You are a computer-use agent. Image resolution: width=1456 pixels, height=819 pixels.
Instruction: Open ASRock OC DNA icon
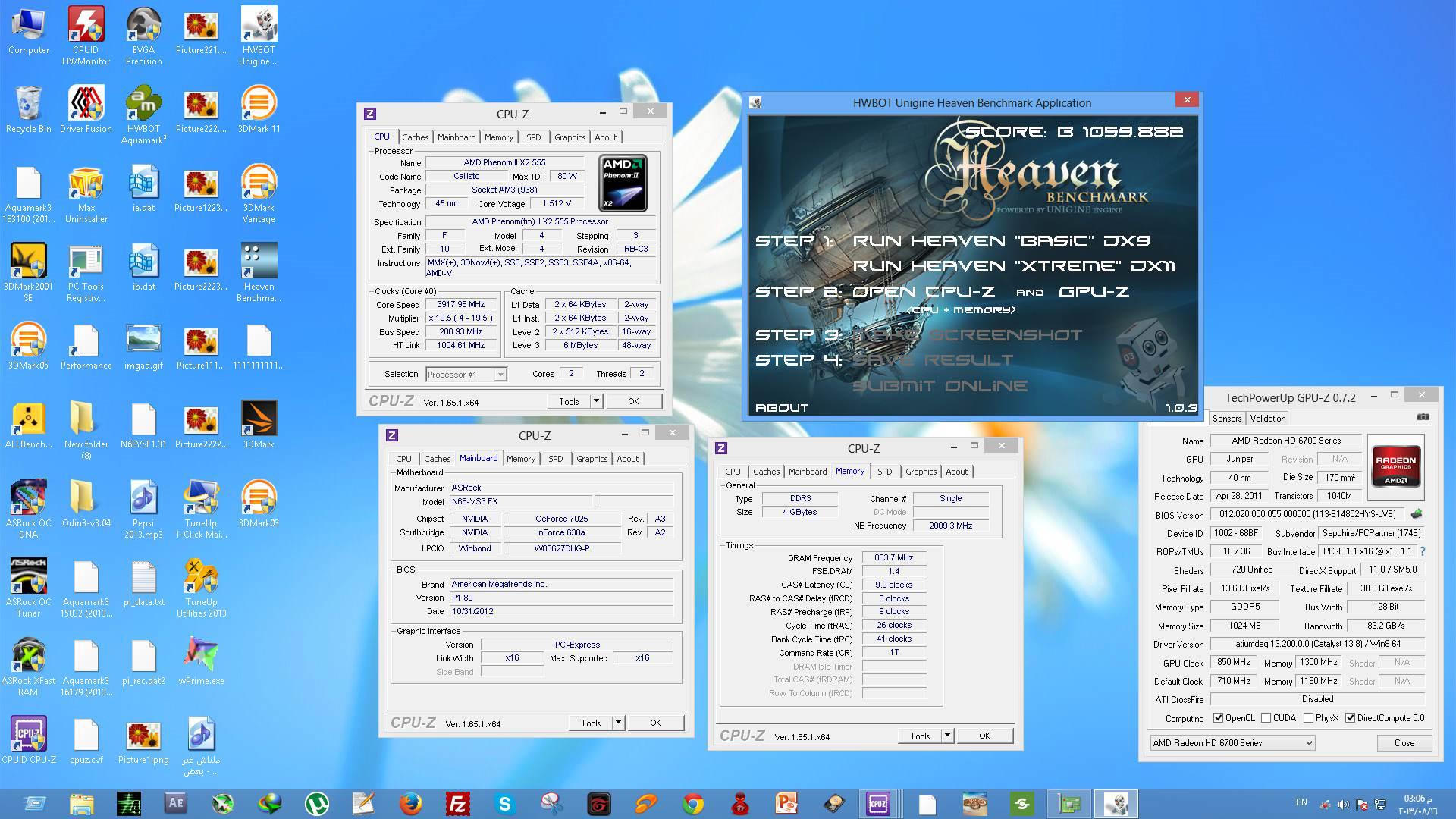(x=28, y=509)
